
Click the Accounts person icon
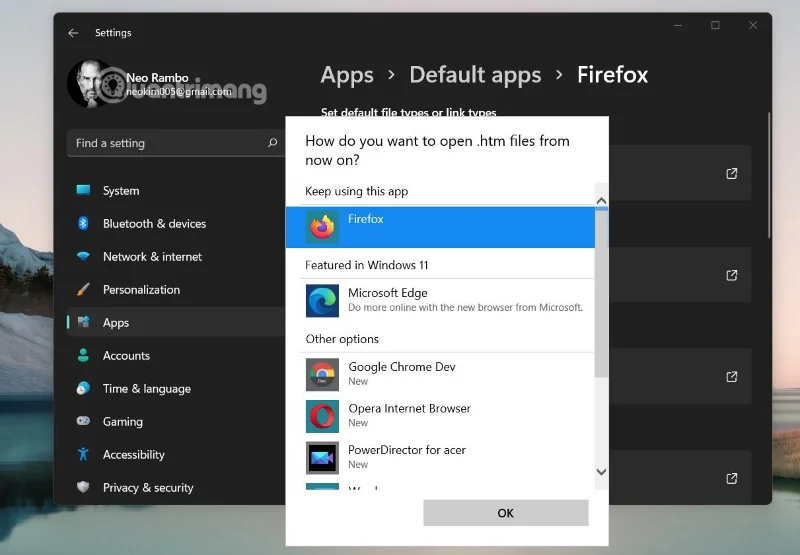tap(83, 355)
